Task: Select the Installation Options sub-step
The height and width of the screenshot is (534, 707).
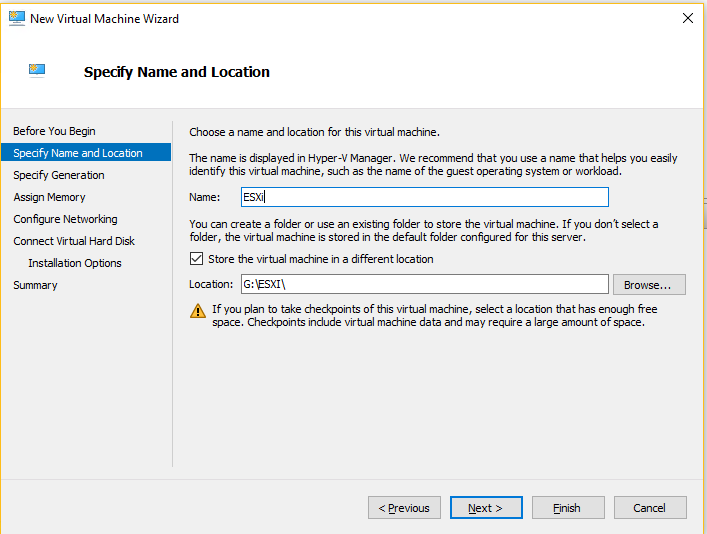Action: (x=75, y=263)
